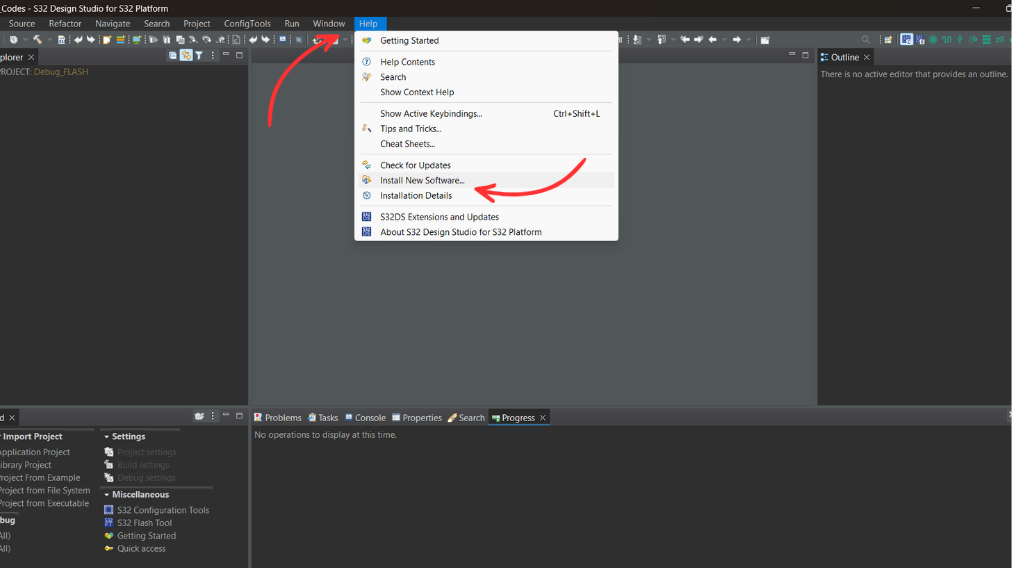Open the dashboard panel View Menu dots
This screenshot has width=1012, height=568.
[x=212, y=416]
